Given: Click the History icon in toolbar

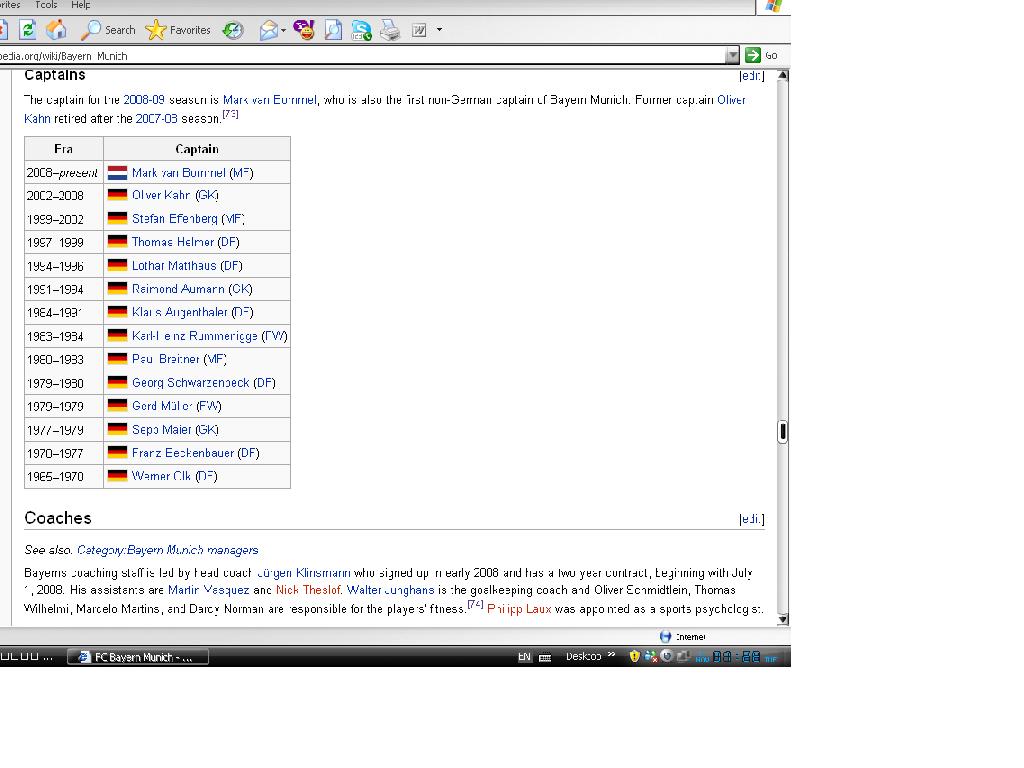Looking at the screenshot, I should click(233, 30).
